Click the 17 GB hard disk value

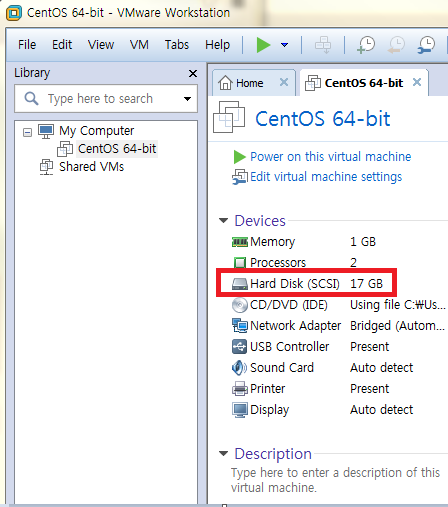pyautogui.click(x=366, y=284)
